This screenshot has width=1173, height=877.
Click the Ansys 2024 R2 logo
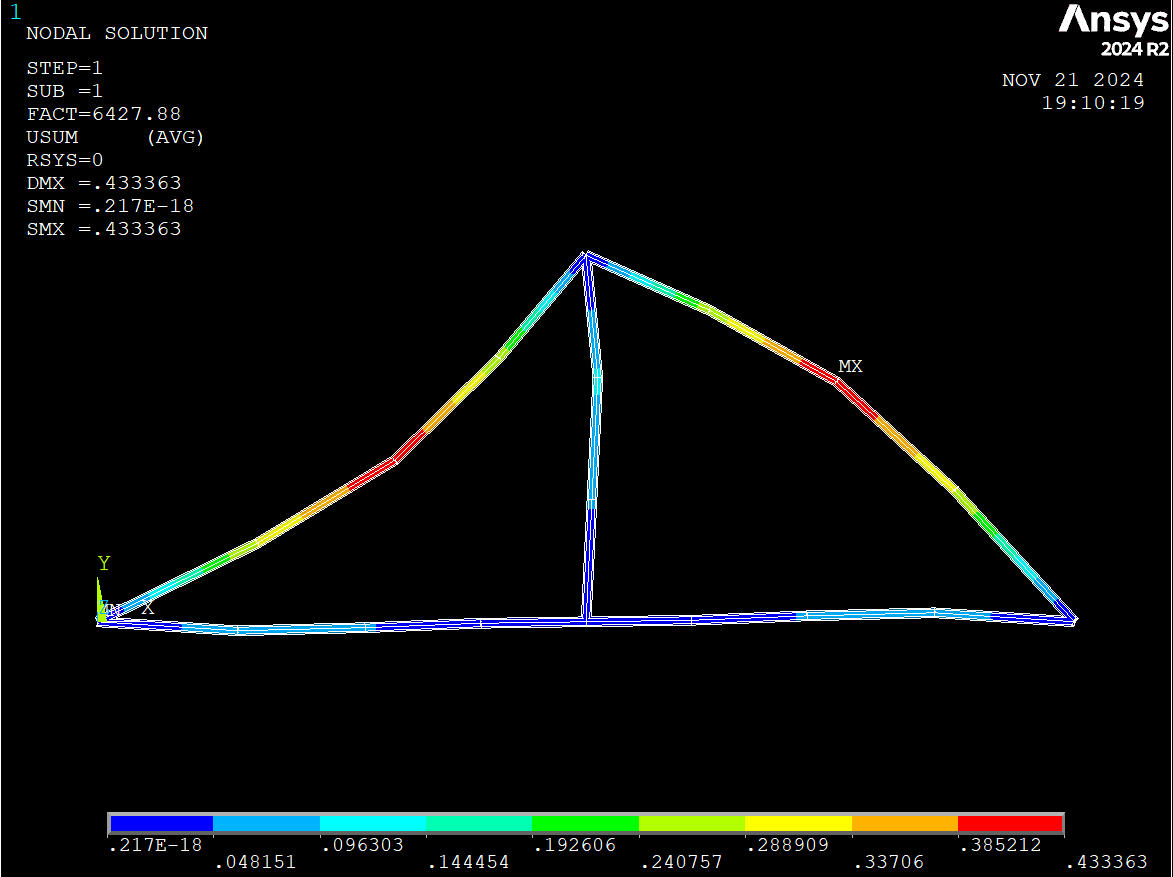tap(1113, 30)
